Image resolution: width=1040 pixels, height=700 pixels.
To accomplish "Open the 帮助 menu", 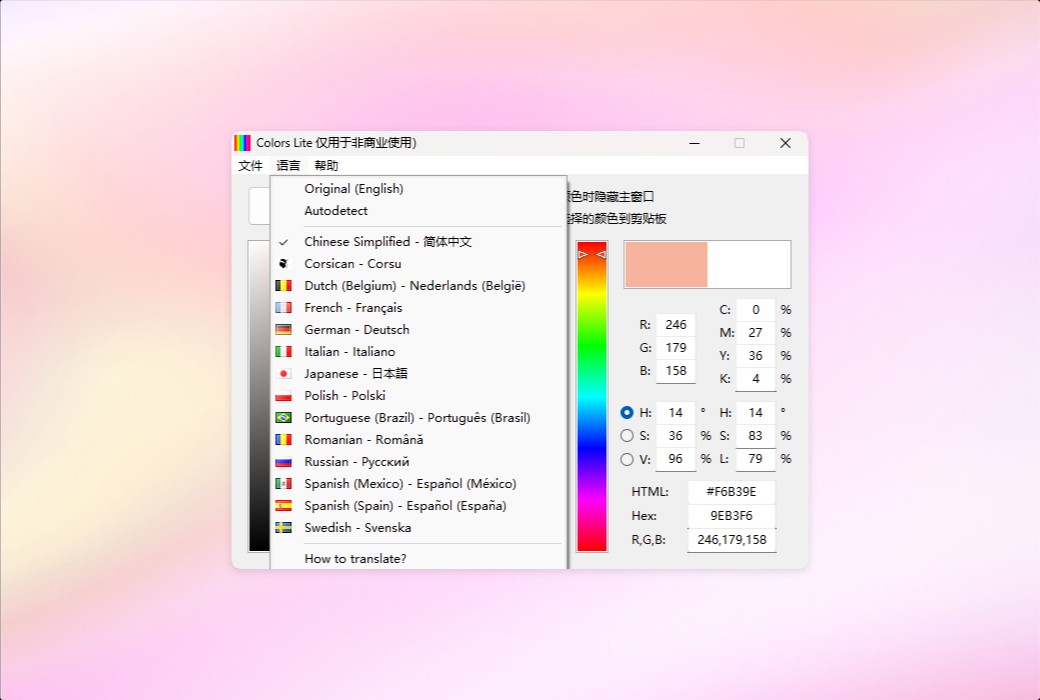I will click(x=325, y=165).
